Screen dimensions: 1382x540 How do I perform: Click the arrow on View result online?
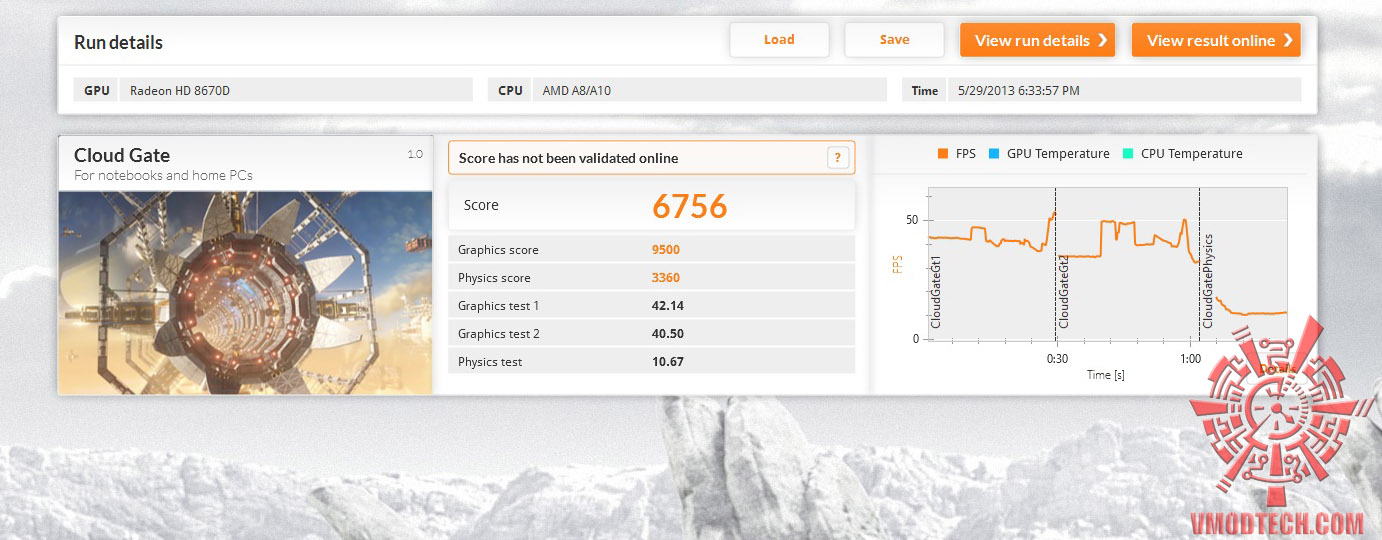point(1288,40)
